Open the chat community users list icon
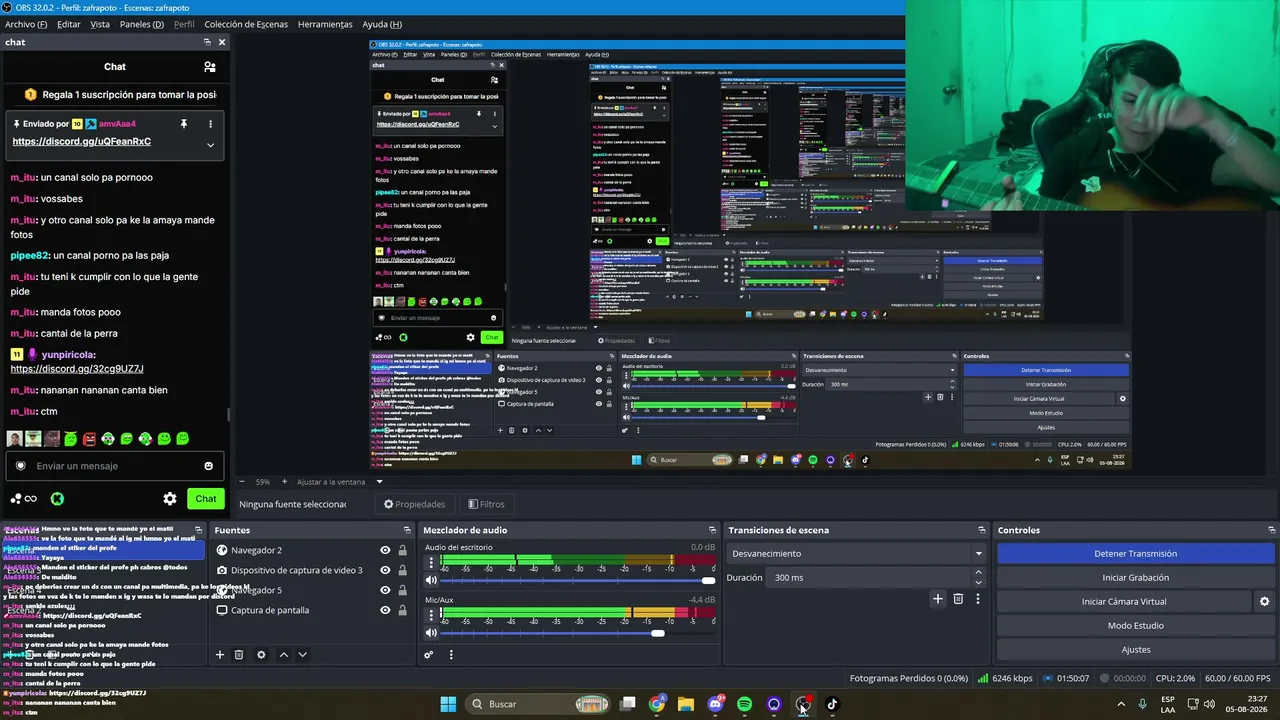 (209, 67)
